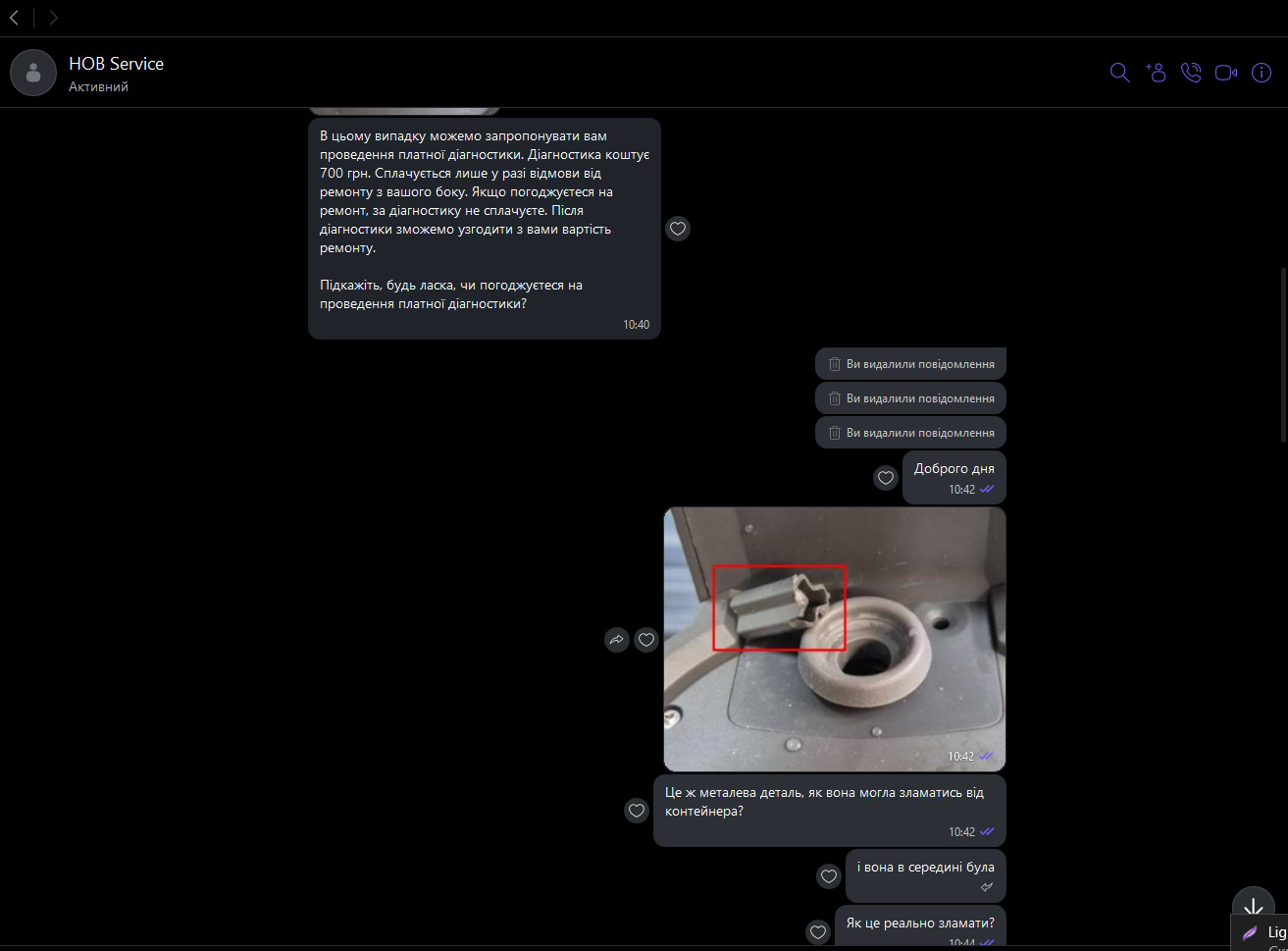
Task: Open search in the chat header
Action: tap(1119, 73)
